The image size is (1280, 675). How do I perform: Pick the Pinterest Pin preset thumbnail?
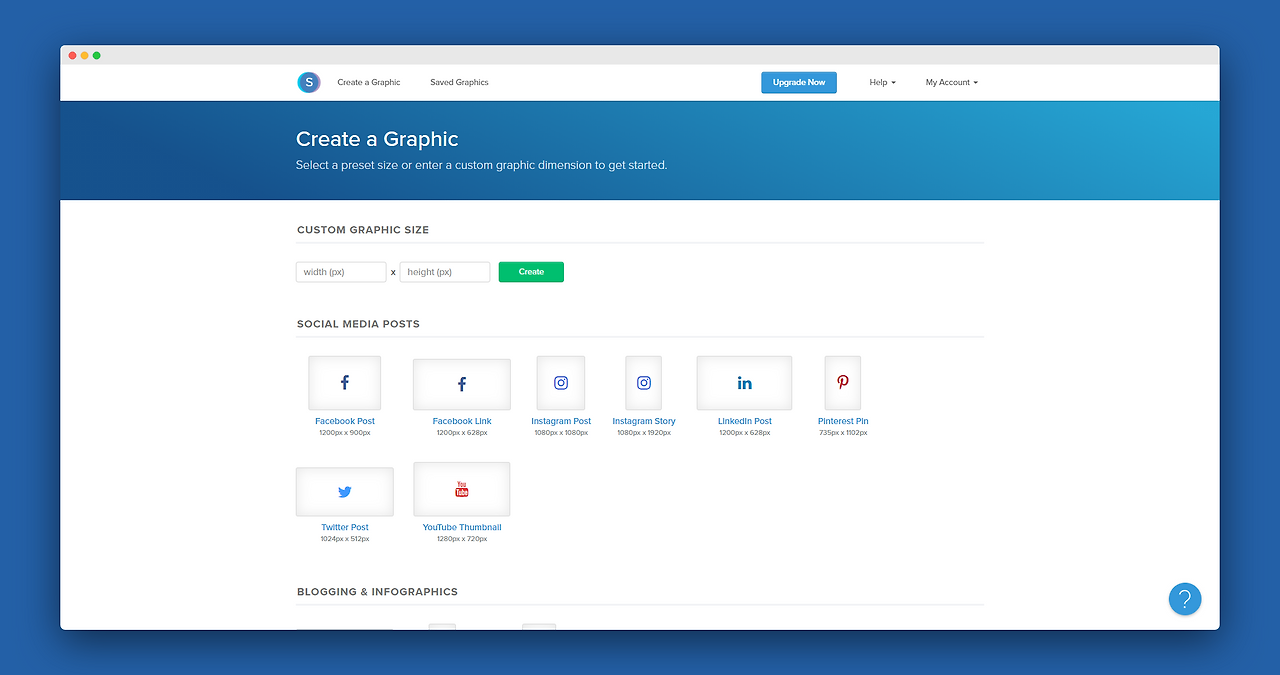[x=843, y=383]
